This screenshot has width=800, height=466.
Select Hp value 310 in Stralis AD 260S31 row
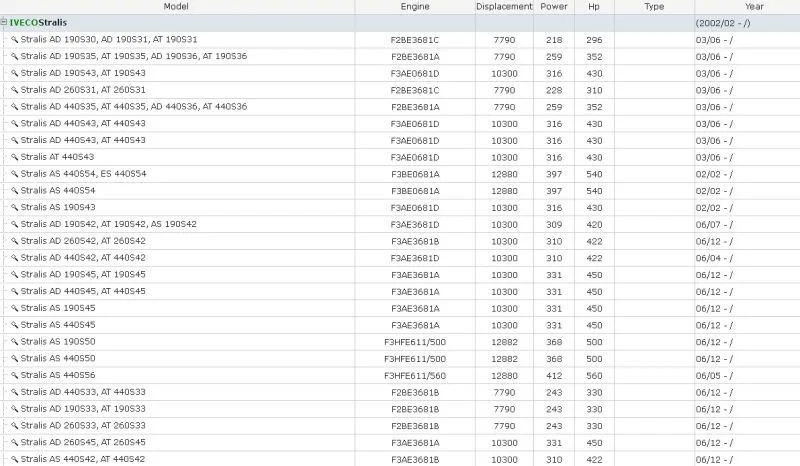pyautogui.click(x=594, y=90)
